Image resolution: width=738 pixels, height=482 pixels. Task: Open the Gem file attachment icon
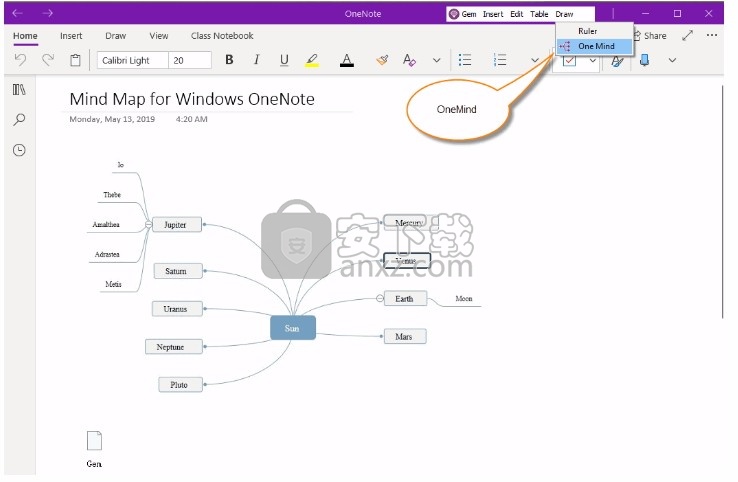pyautogui.click(x=94, y=441)
